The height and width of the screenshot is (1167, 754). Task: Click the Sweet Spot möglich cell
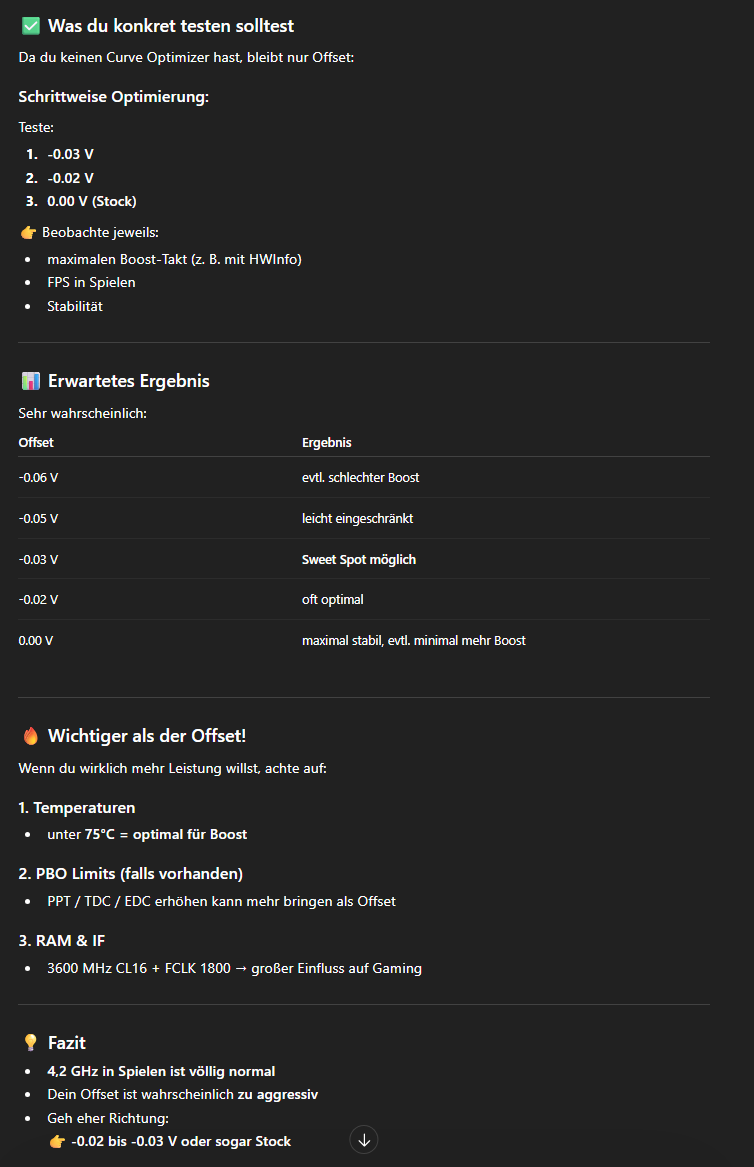tap(359, 559)
